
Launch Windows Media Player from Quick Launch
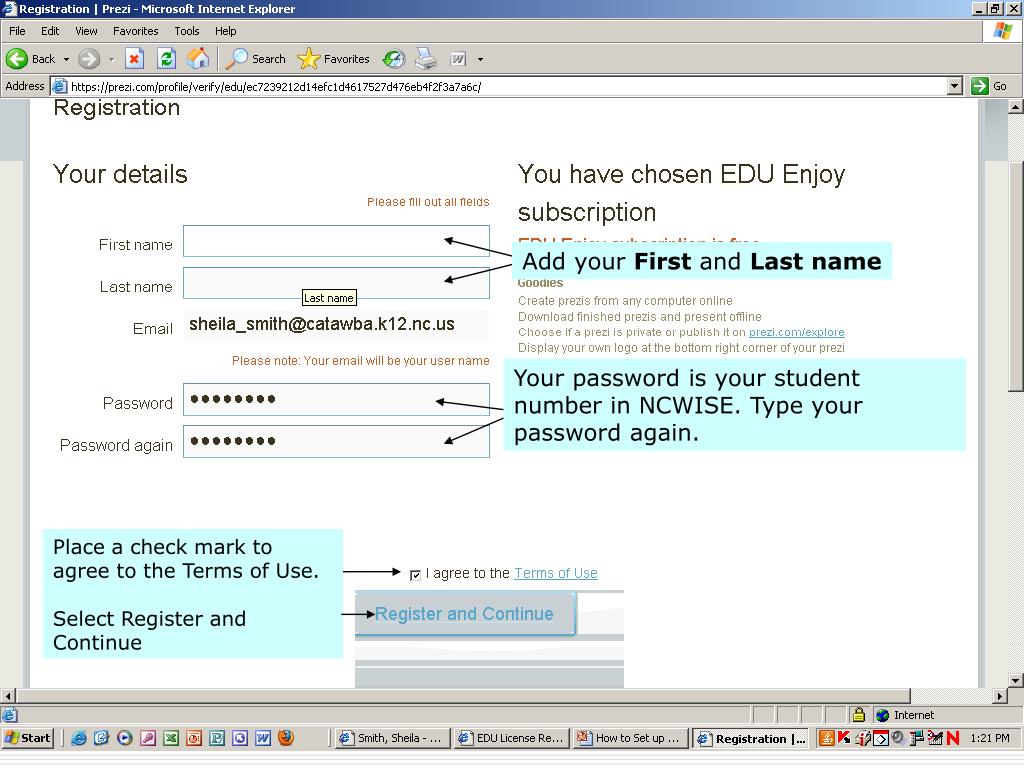pos(125,738)
